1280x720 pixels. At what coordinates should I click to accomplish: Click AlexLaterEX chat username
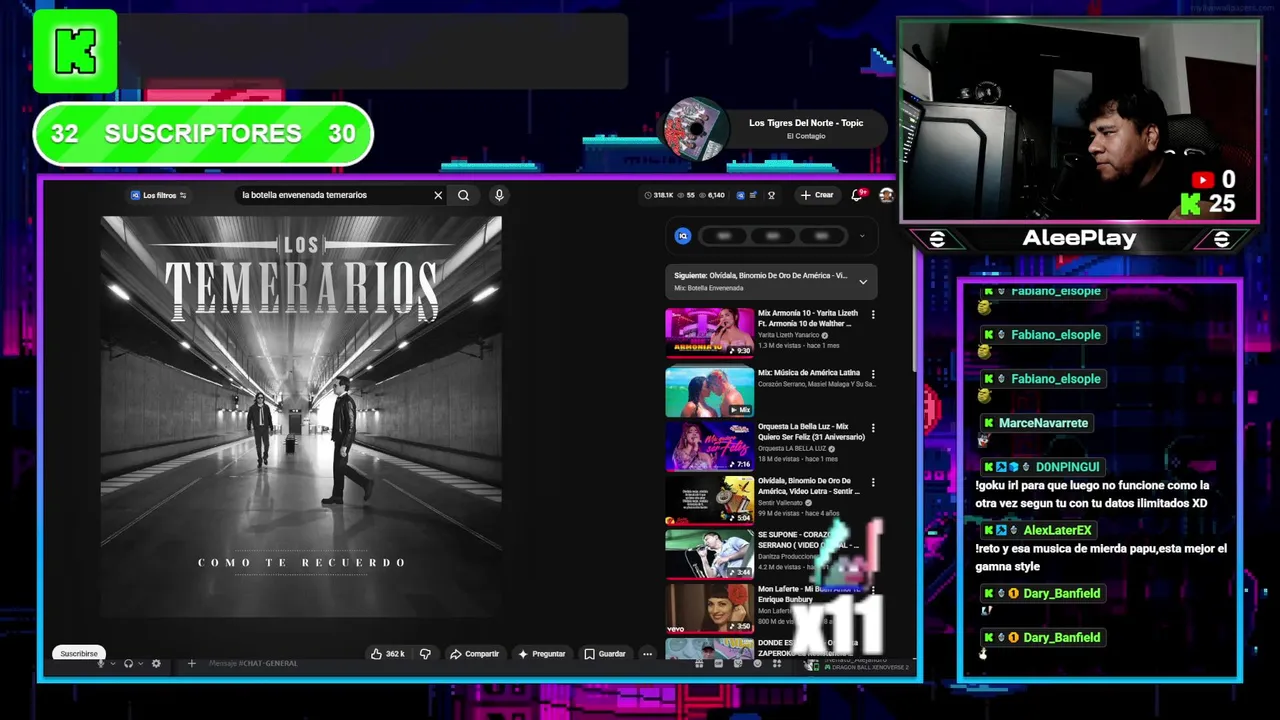point(1057,530)
